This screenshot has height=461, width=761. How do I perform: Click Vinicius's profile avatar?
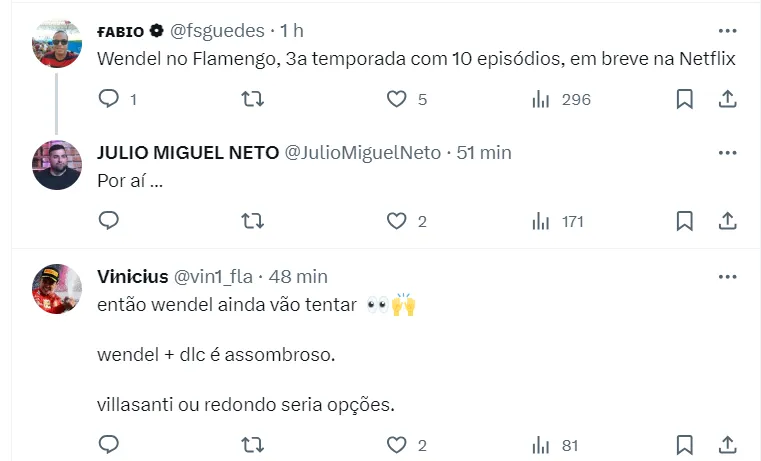tap(57, 288)
